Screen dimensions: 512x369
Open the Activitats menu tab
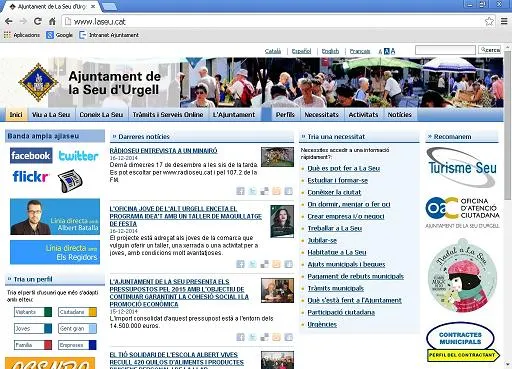click(x=363, y=115)
